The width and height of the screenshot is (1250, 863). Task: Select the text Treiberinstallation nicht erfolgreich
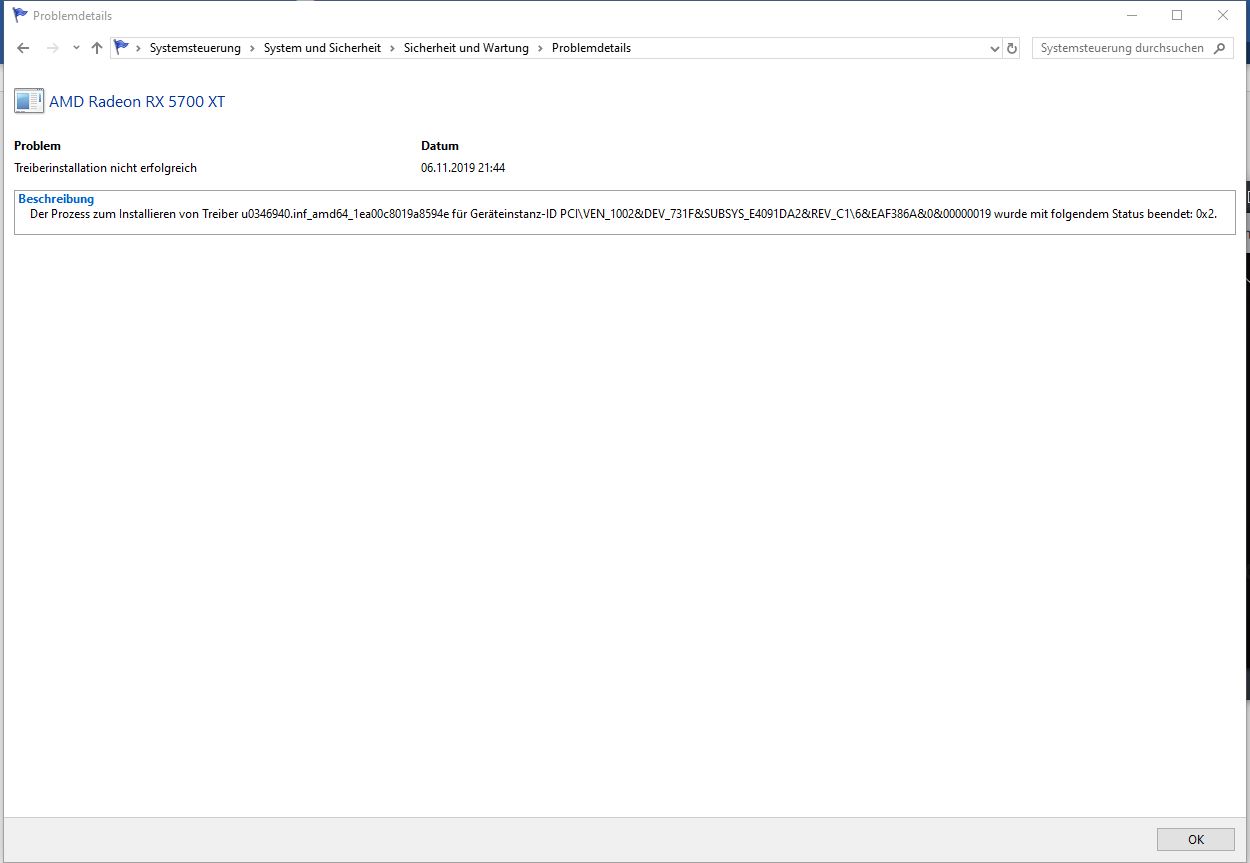[105, 168]
